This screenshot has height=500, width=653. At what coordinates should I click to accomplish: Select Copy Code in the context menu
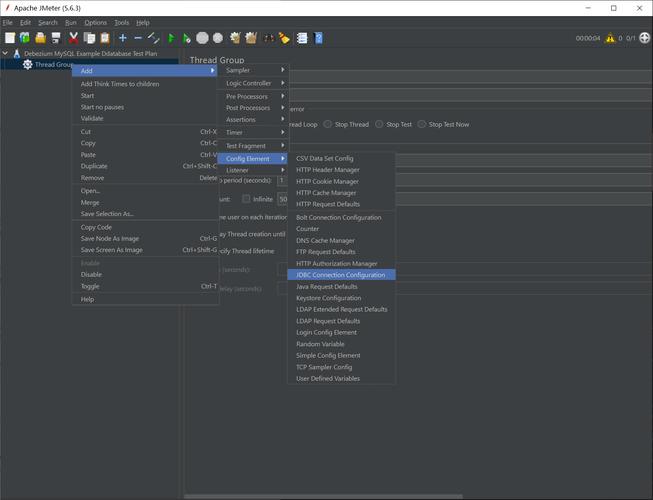pyautogui.click(x=145, y=227)
